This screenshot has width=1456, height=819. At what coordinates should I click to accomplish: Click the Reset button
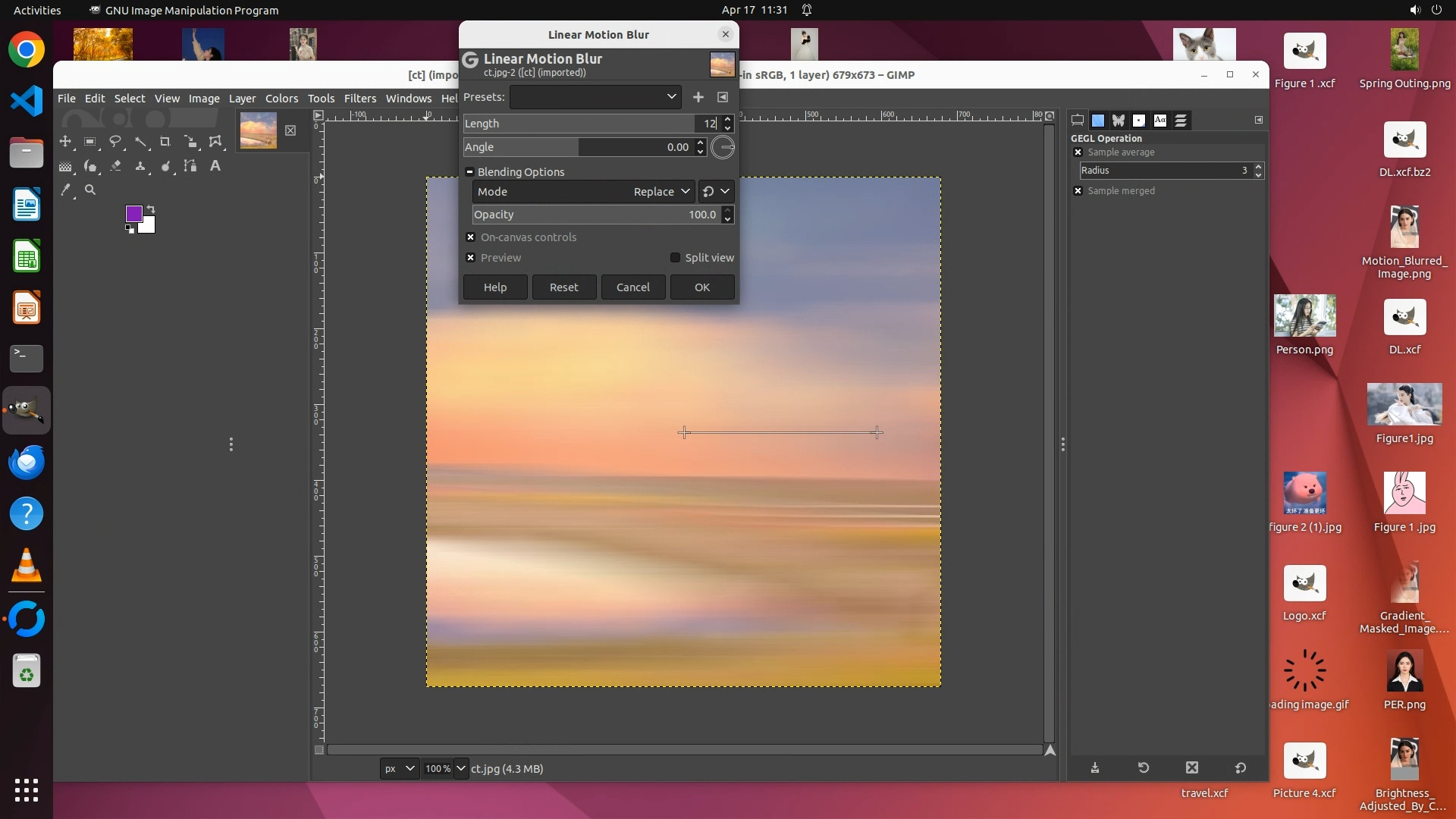coord(563,287)
